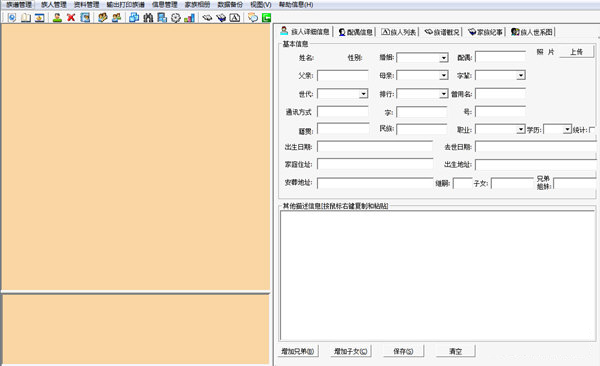This screenshot has height=366, width=600.
Task: Switch to the 族谱概况 tab
Action: [442, 32]
